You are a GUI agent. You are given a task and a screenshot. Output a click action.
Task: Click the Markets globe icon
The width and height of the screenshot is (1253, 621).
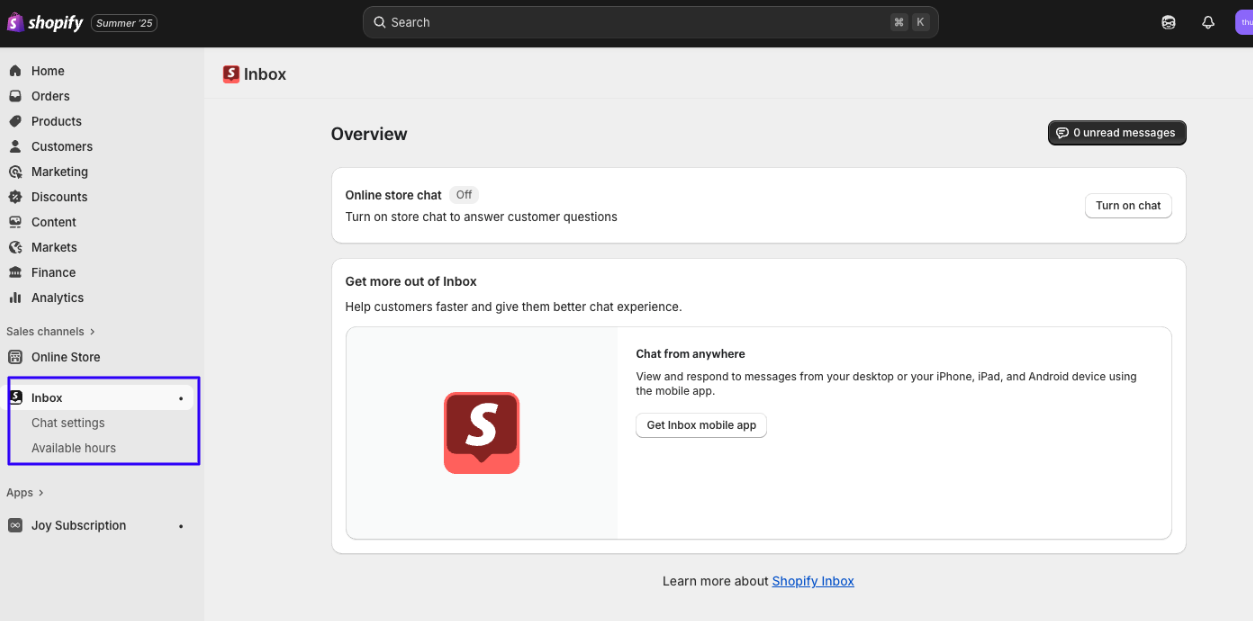15,247
